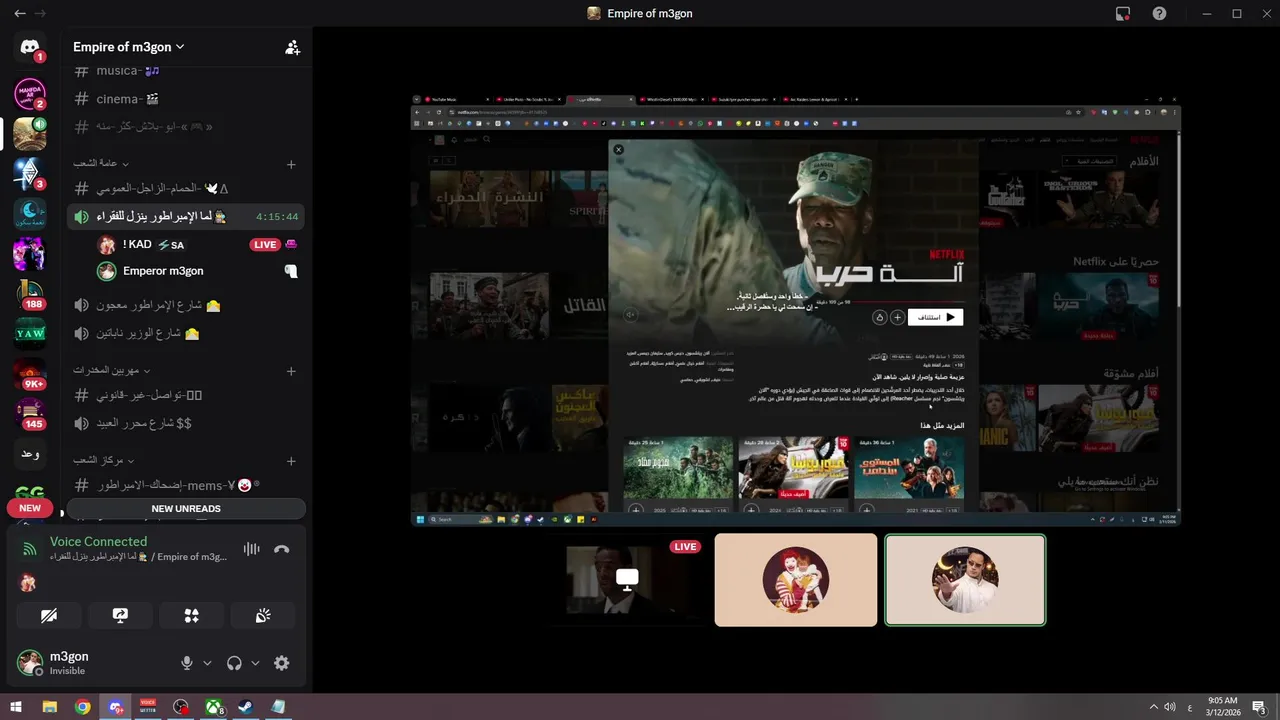Click the stream icon beside Emperor m3gon
The image size is (1280, 720).
291,271
